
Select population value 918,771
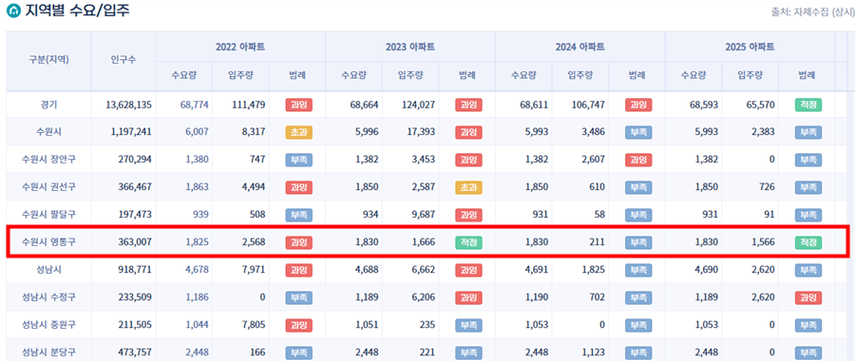tap(135, 270)
